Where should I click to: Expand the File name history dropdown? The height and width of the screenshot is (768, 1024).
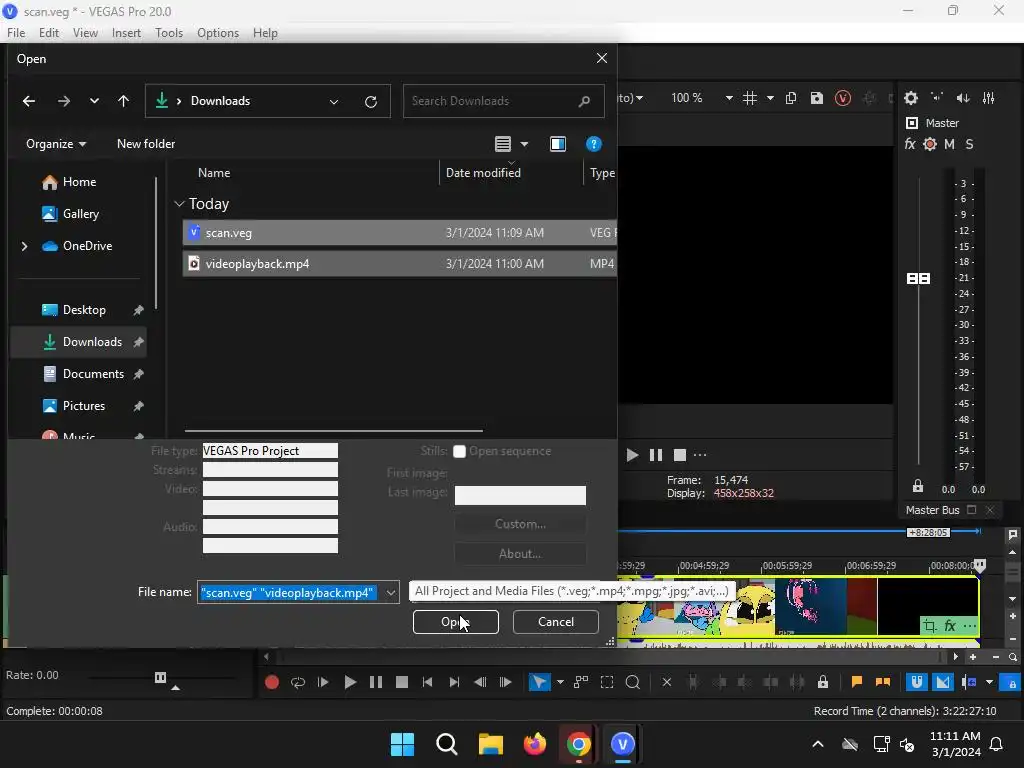pyautogui.click(x=391, y=593)
